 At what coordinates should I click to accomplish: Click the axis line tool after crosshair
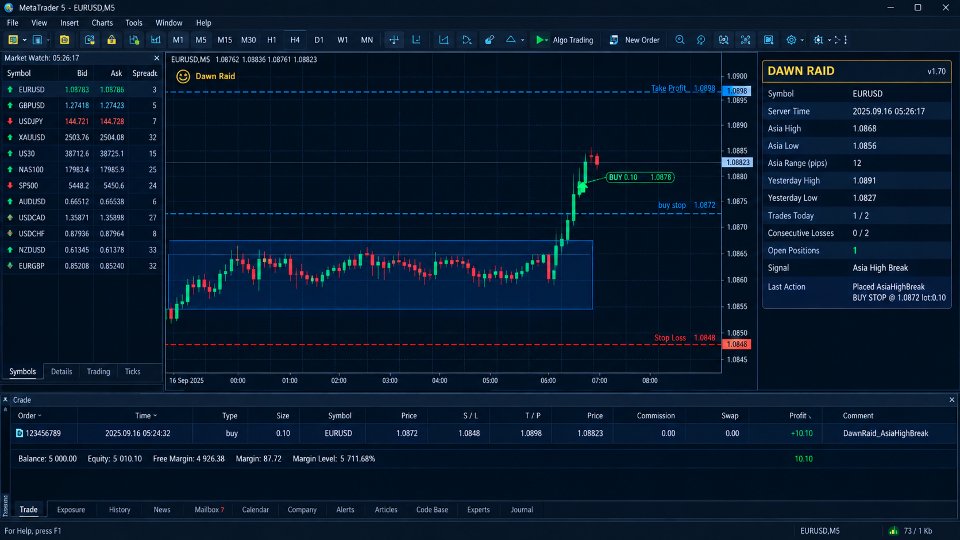click(x=416, y=40)
